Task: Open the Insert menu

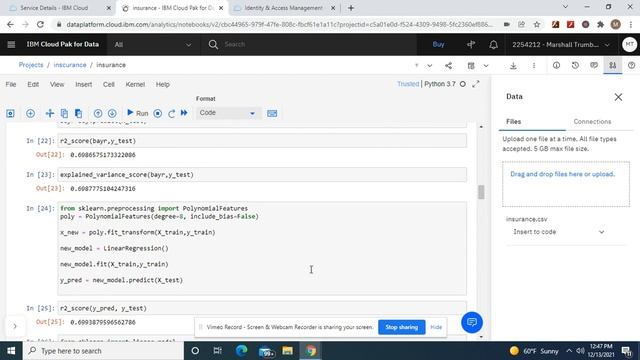Action: [x=84, y=84]
